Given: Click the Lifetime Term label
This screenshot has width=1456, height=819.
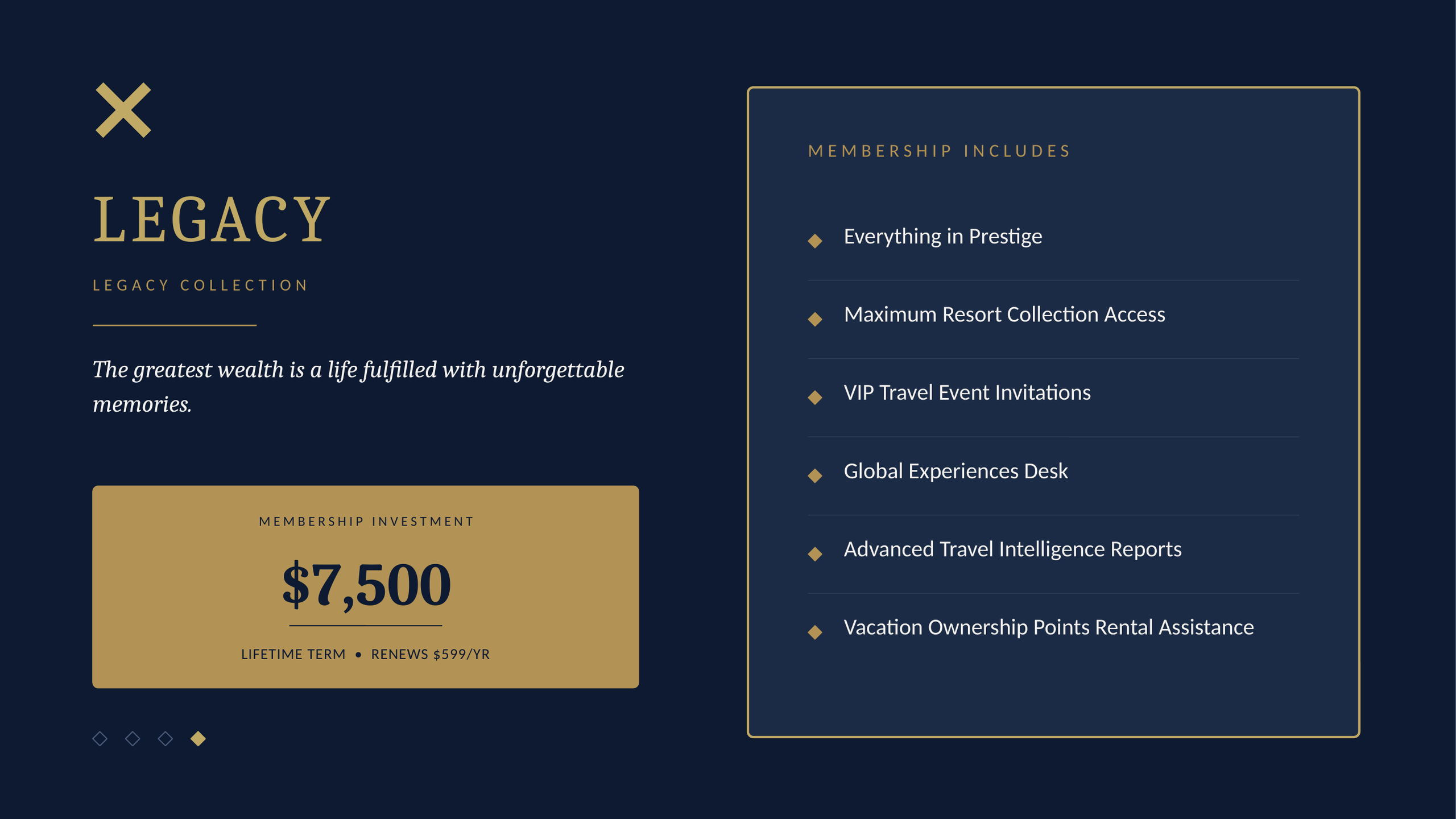Looking at the screenshot, I should click(x=293, y=654).
